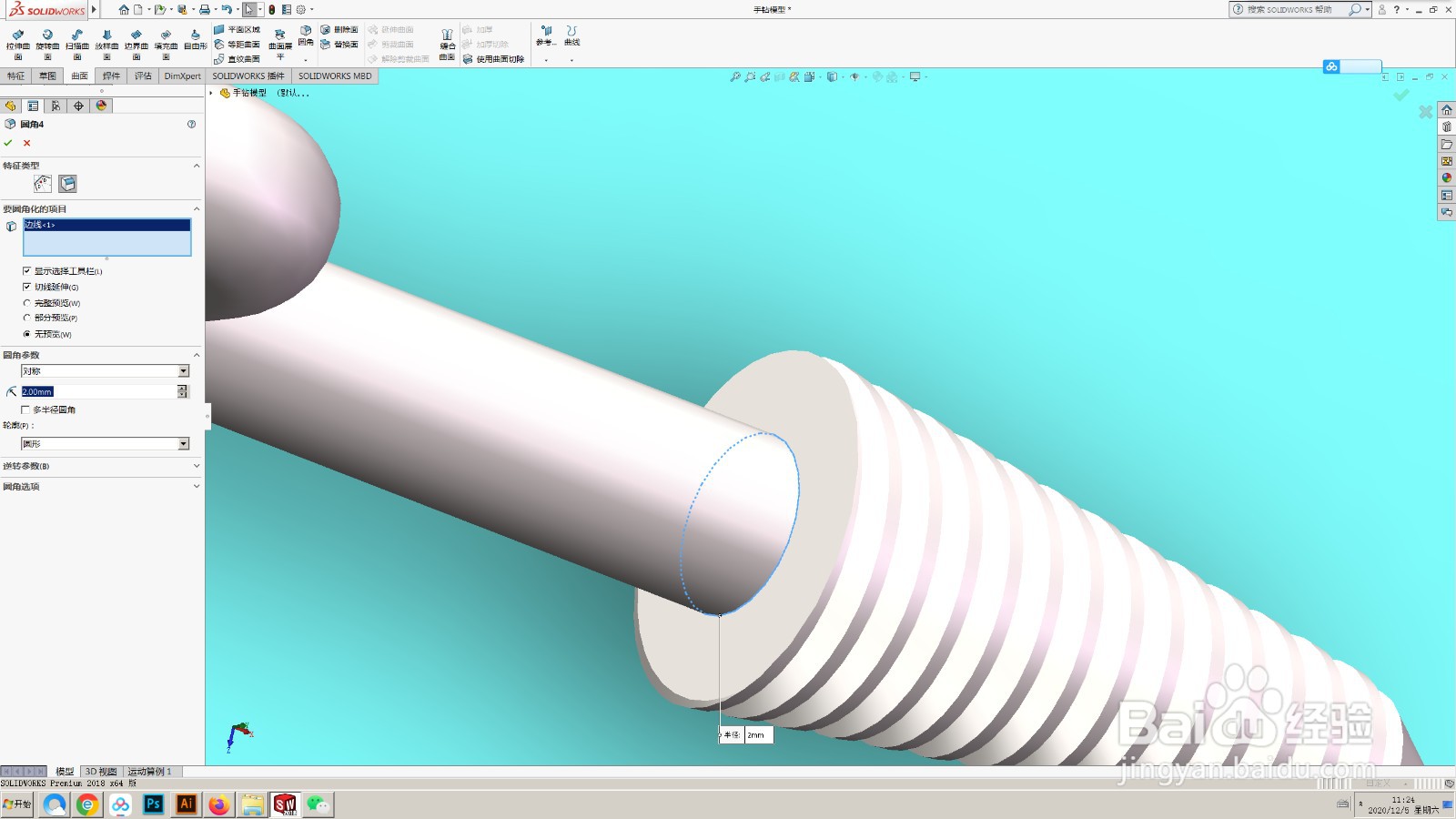Confirm fillet with green OK checkmark in panel
Viewport: 1456px width, 819px height.
point(8,143)
